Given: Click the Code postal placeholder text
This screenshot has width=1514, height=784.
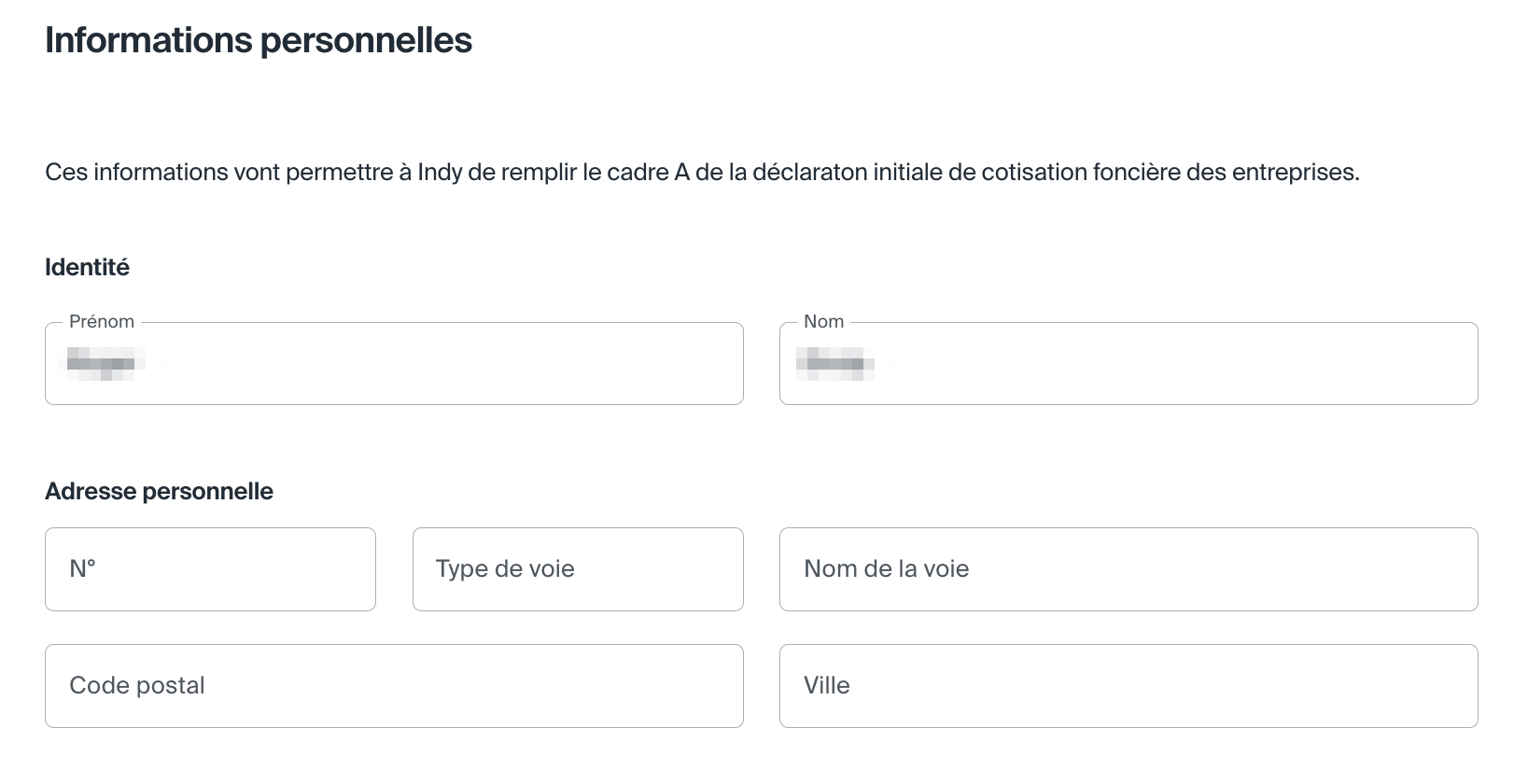Looking at the screenshot, I should [x=137, y=686].
